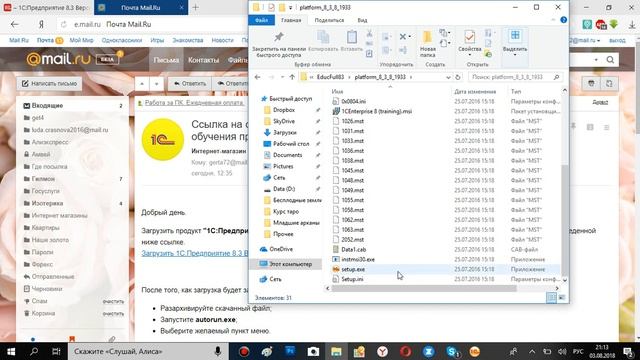Go up one folder level in Explorer
Viewport: 640px width, 360px height.
pyautogui.click(x=292, y=77)
